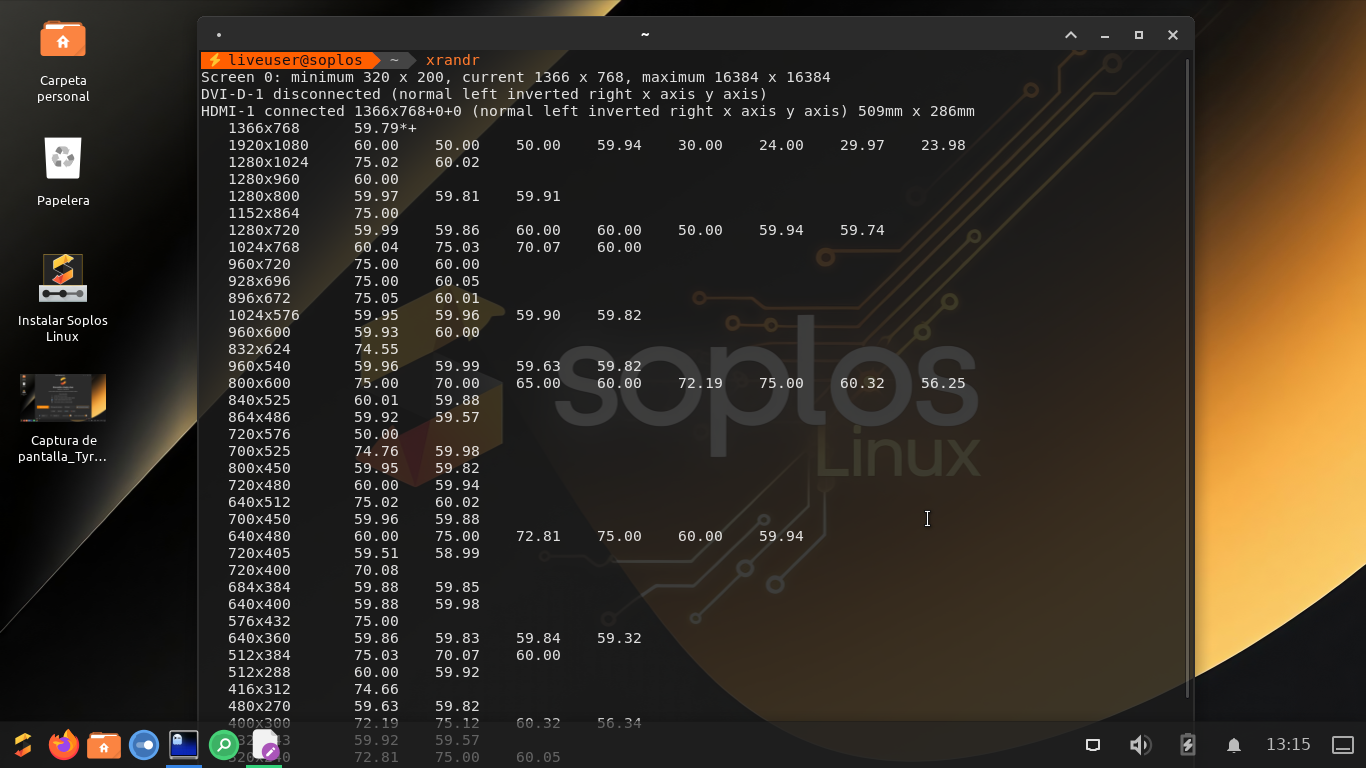The image size is (1366, 768).
Task: Open the notifications bell
Action: click(1234, 745)
